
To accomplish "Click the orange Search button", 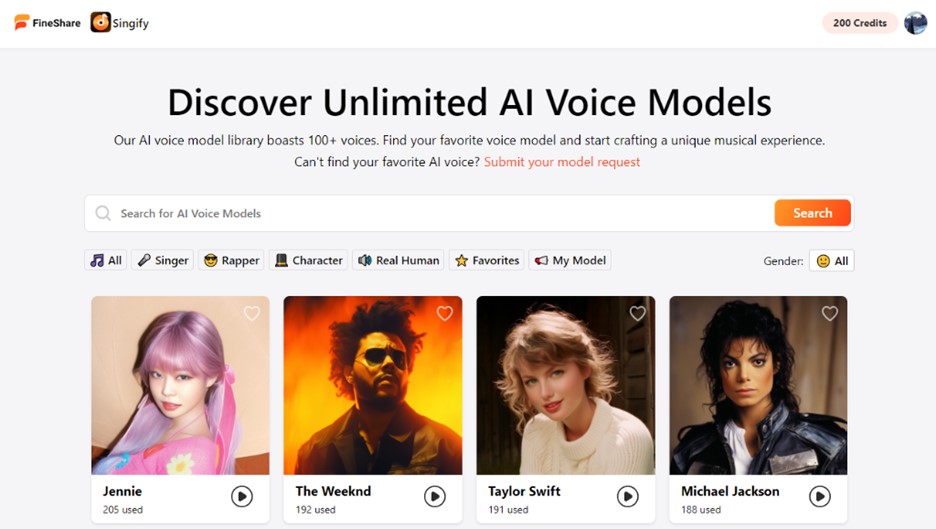I will pos(812,213).
